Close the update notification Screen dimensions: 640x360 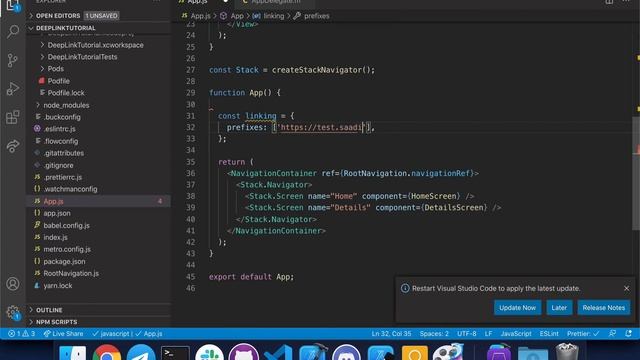[x=627, y=288]
